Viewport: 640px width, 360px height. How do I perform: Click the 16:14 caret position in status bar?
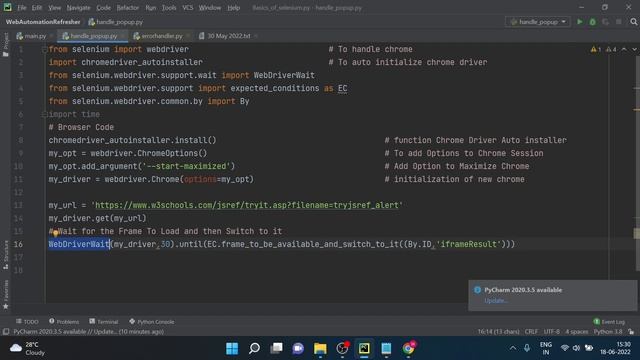[498, 332]
